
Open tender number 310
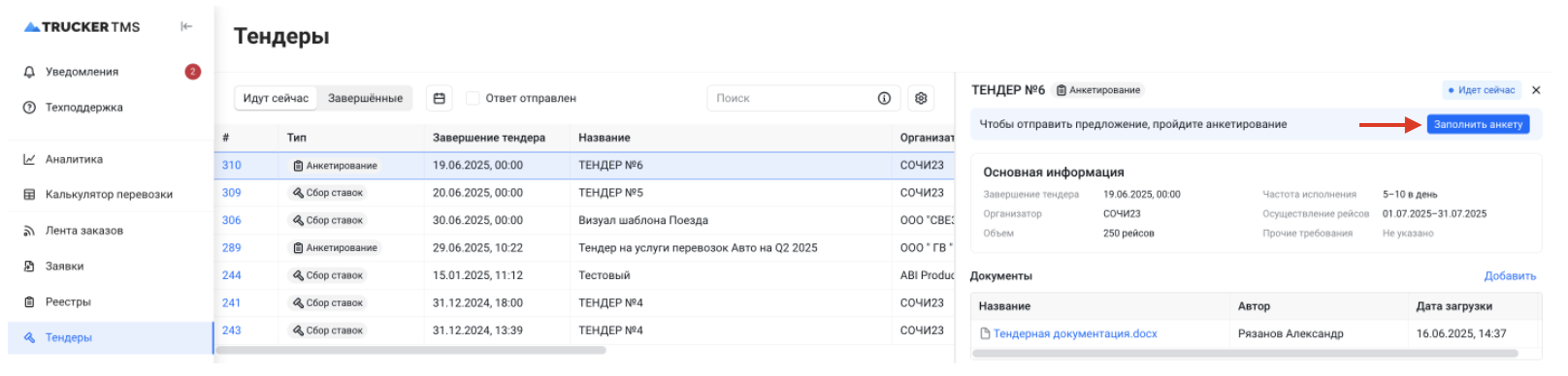(231, 166)
